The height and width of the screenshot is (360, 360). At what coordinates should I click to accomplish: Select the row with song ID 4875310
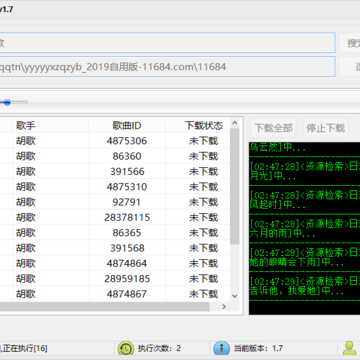tap(115, 187)
